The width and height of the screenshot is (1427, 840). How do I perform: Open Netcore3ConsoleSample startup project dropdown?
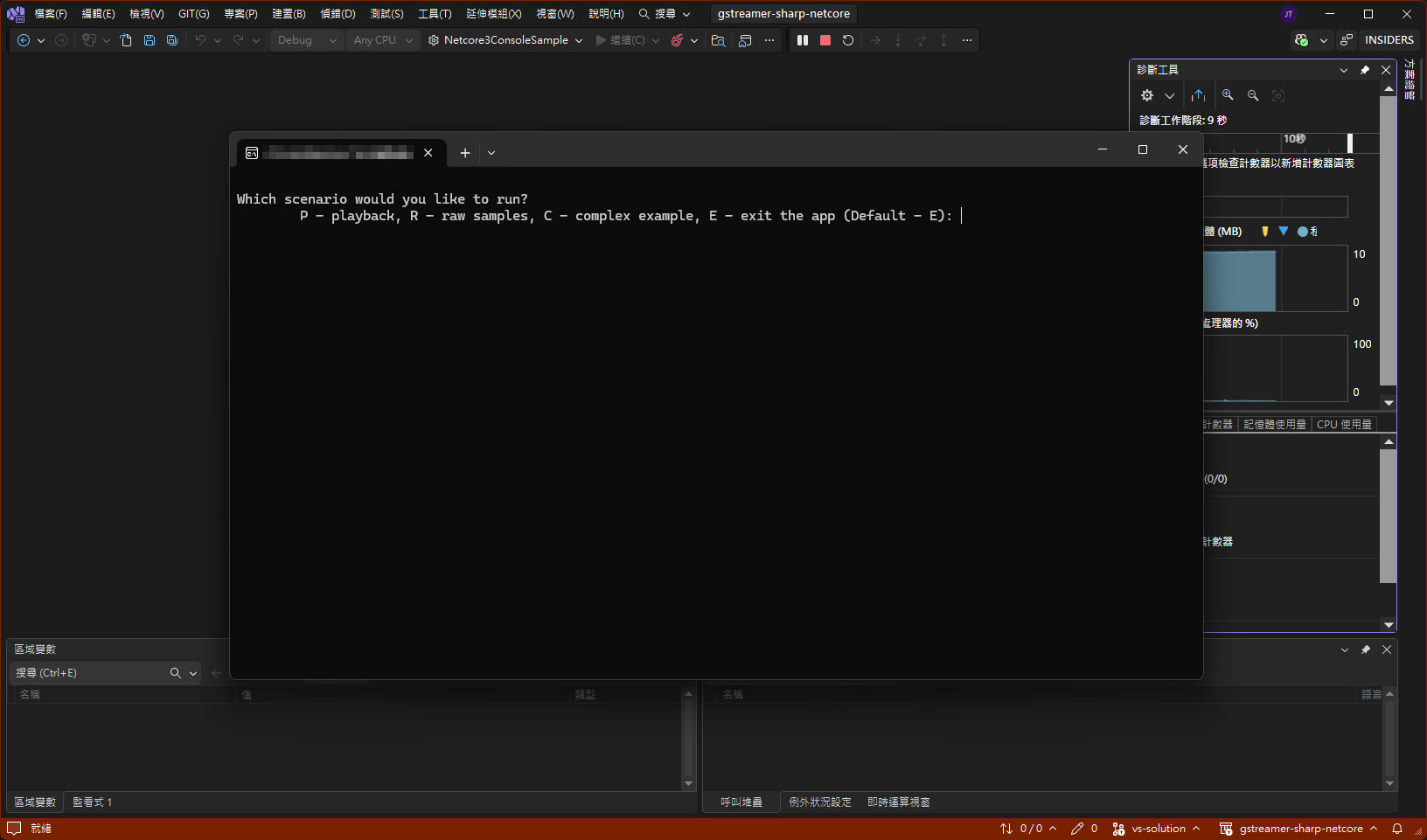click(578, 40)
